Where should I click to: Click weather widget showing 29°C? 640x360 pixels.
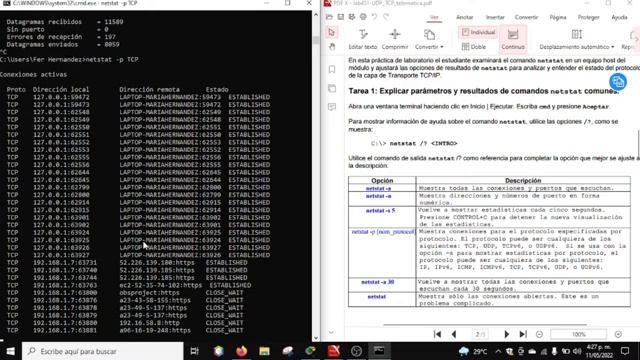click(x=473, y=351)
